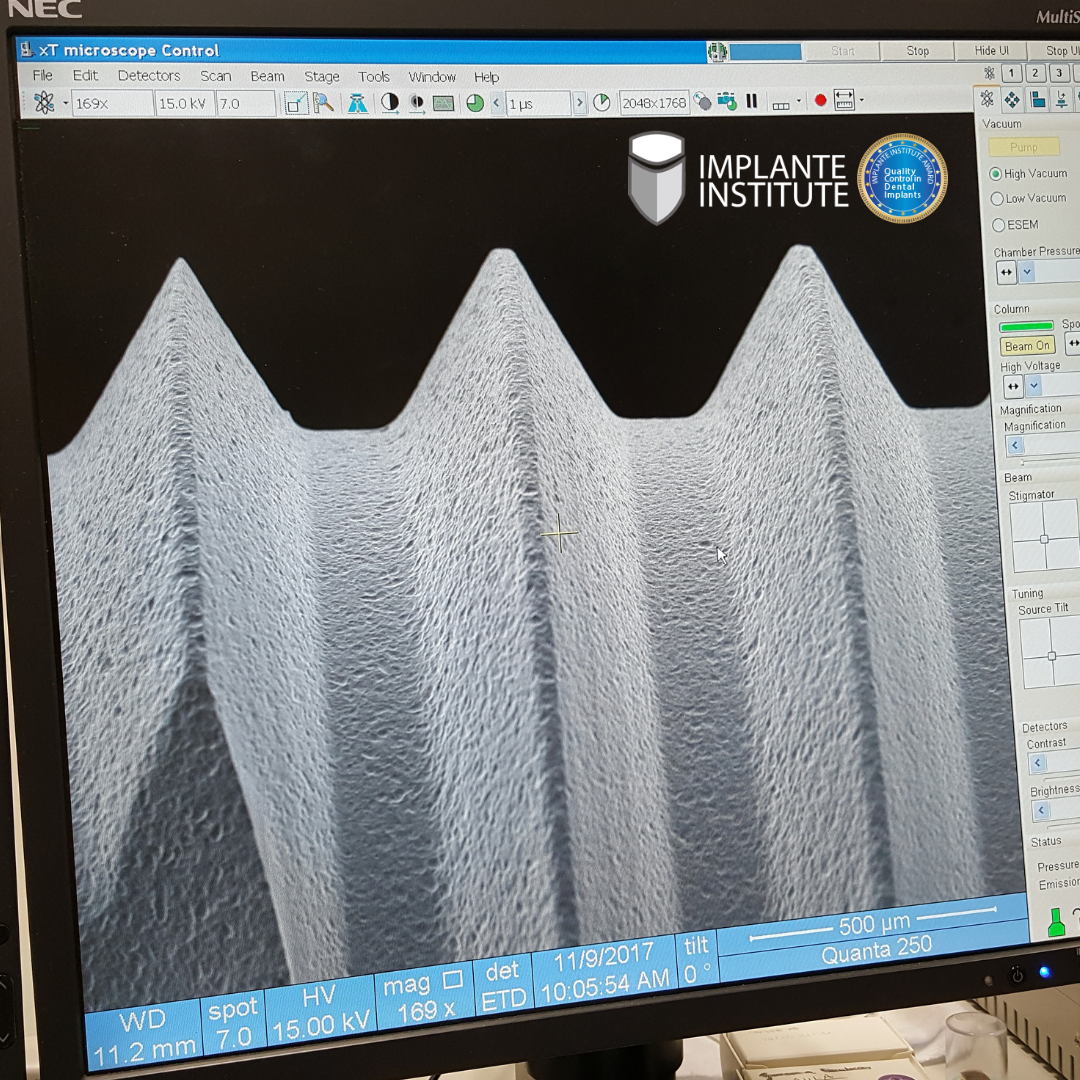This screenshot has width=1080, height=1080.
Task: Open the Stage menu
Action: (321, 76)
